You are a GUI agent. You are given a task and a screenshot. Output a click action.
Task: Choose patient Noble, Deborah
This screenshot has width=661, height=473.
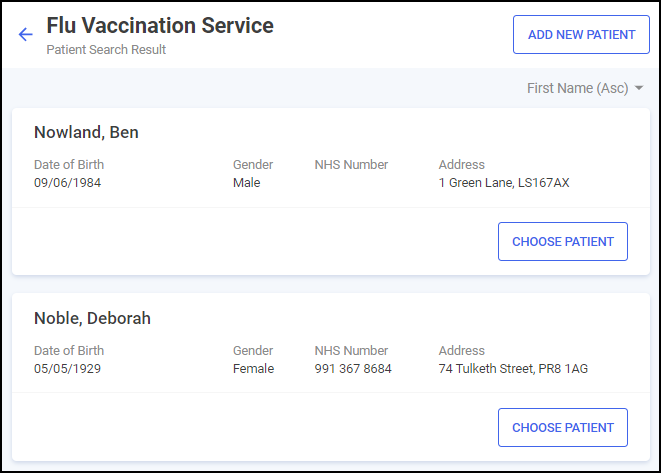[562, 427]
